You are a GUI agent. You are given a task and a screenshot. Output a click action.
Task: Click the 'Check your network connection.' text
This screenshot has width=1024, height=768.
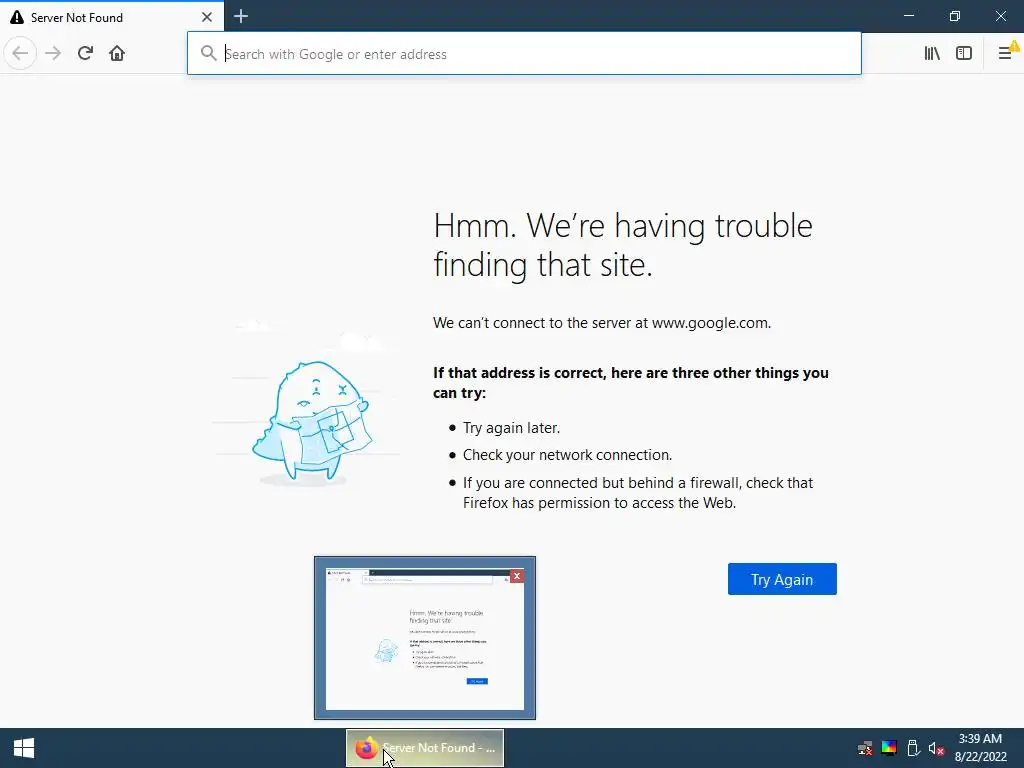click(x=567, y=455)
